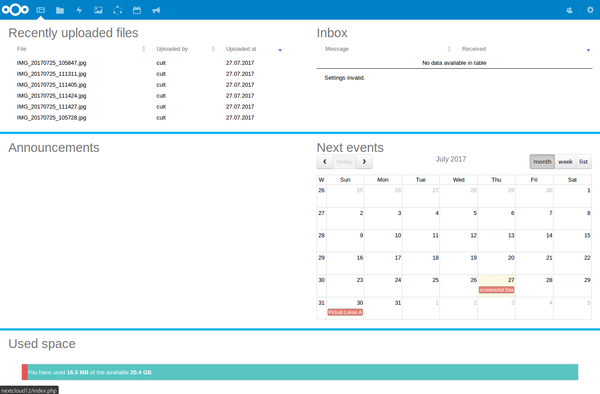Open the Activity lightning bolt icon
Image resolution: width=600 pixels, height=394 pixels.
79,10
